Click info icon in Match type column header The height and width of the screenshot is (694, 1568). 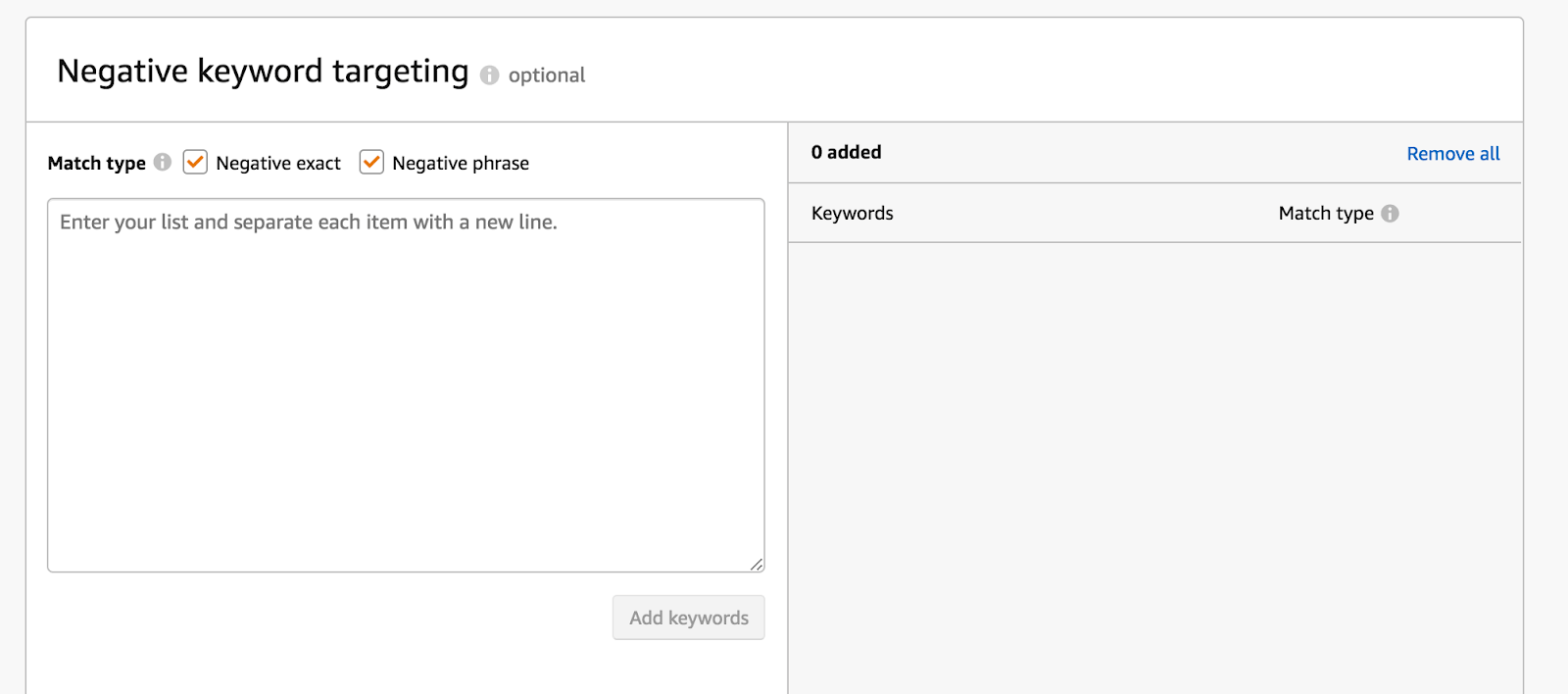point(1390,214)
